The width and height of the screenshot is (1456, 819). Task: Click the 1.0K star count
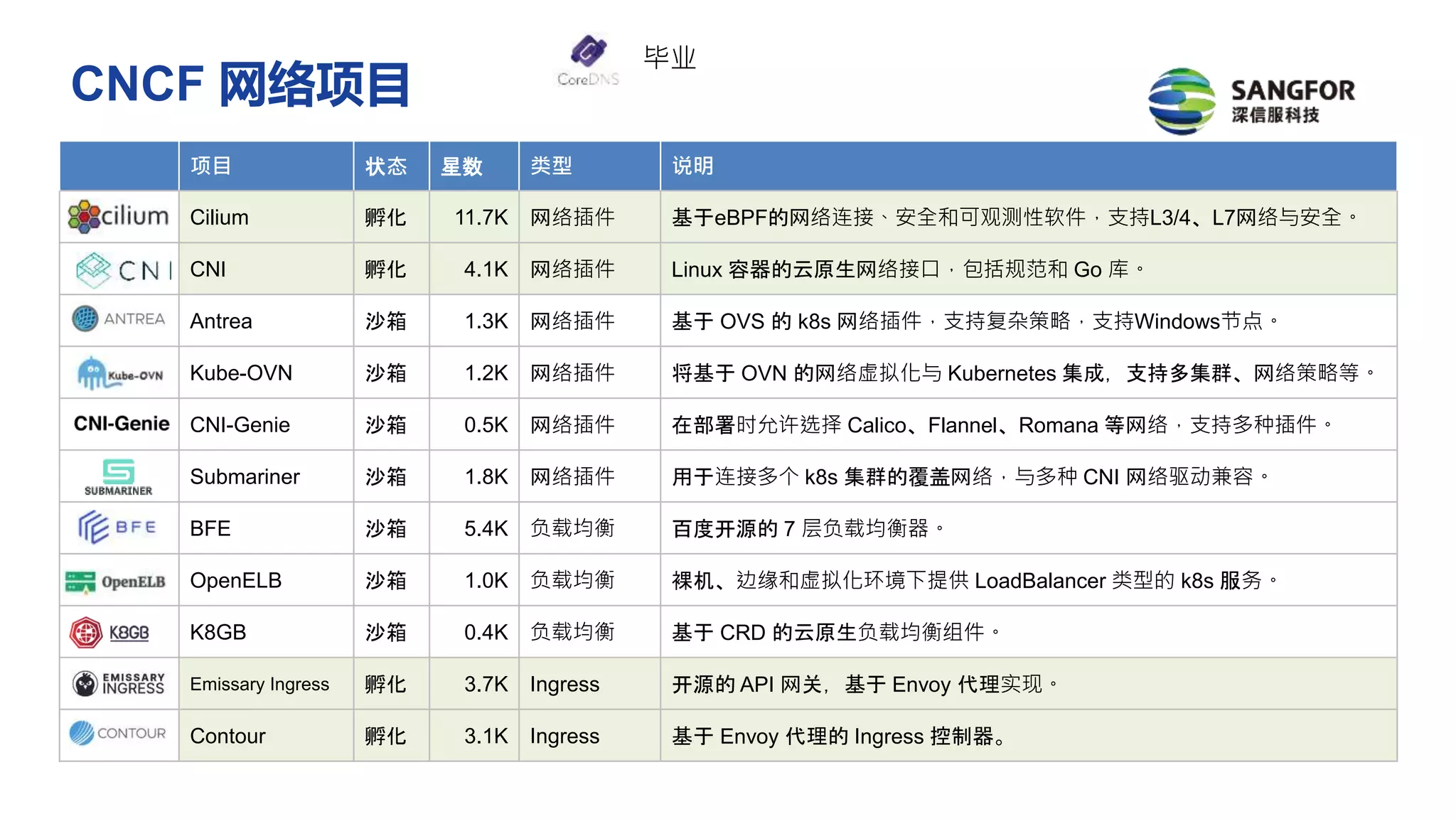click(x=486, y=580)
